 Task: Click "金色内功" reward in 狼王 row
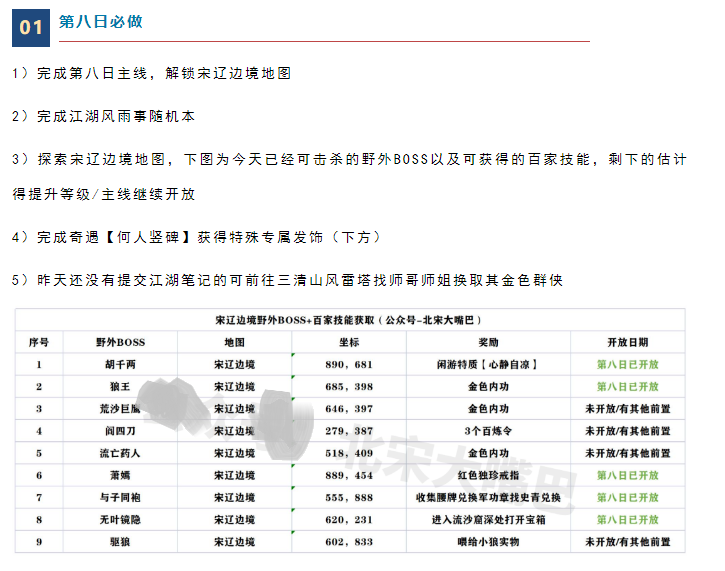(488, 387)
